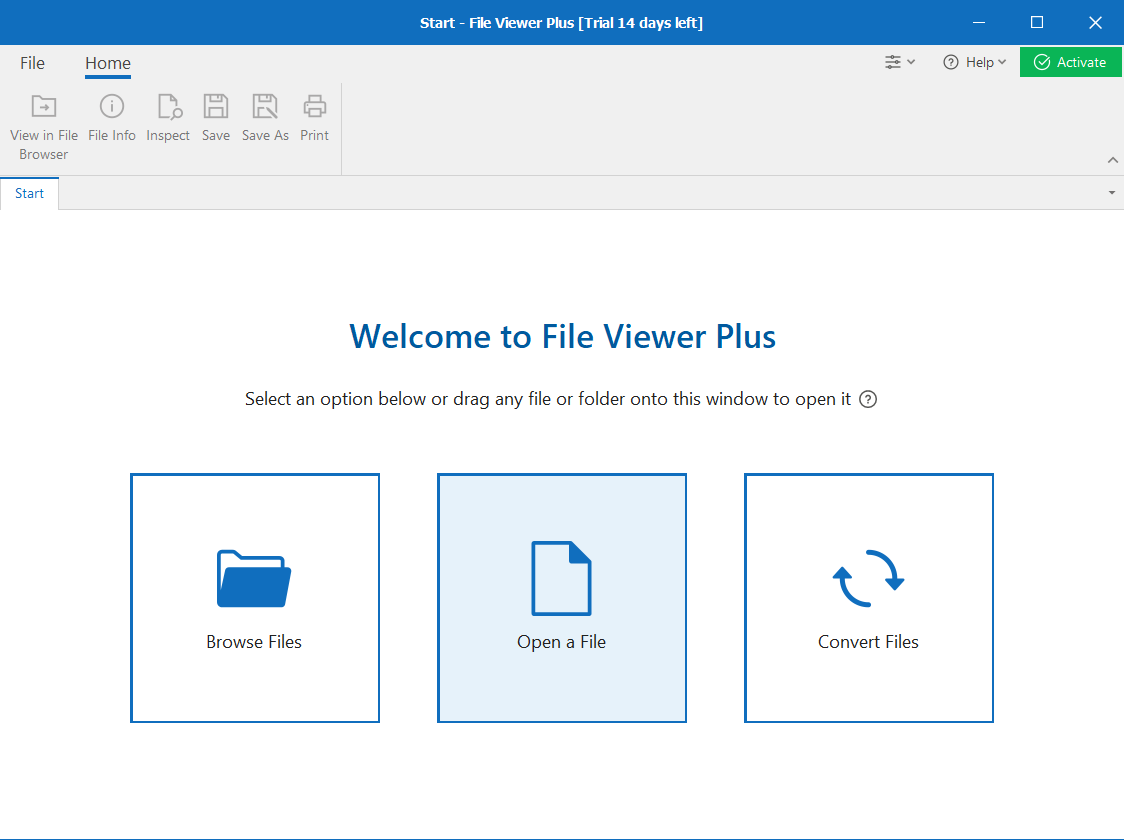1124x840 pixels.
Task: Click the View in File Browser icon
Action: click(x=44, y=107)
